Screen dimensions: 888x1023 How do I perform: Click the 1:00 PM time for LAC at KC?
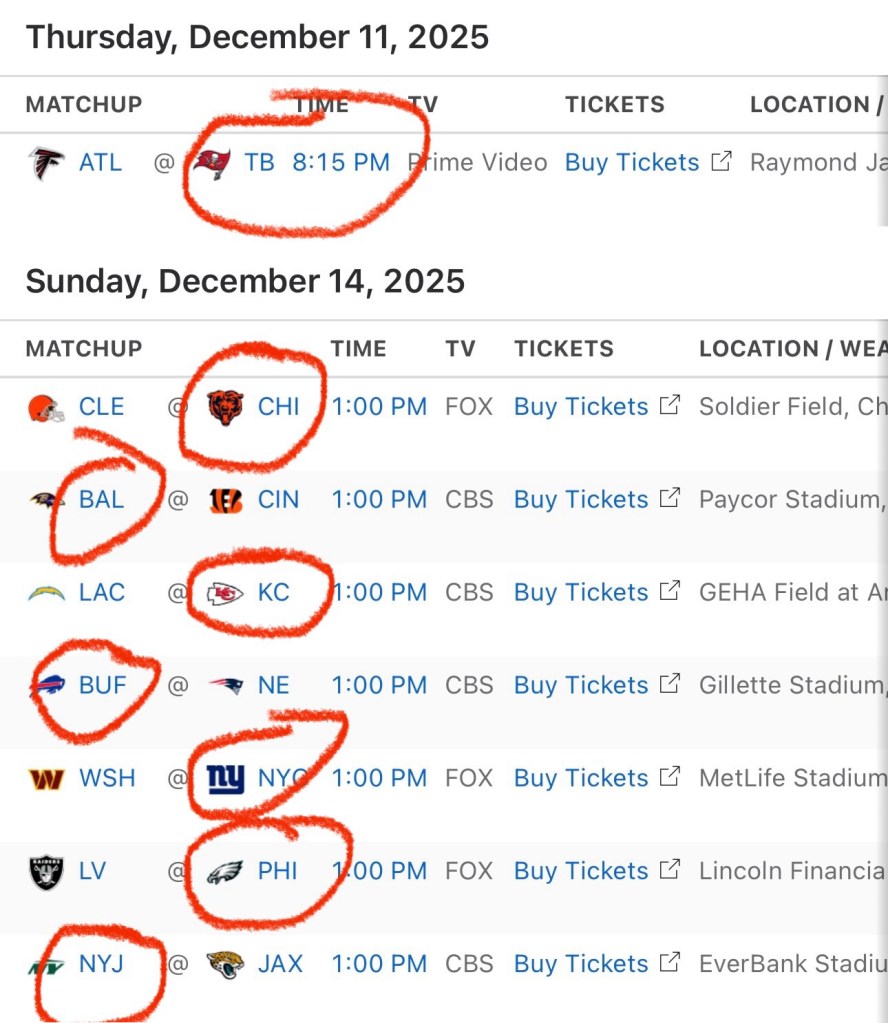pos(379,592)
